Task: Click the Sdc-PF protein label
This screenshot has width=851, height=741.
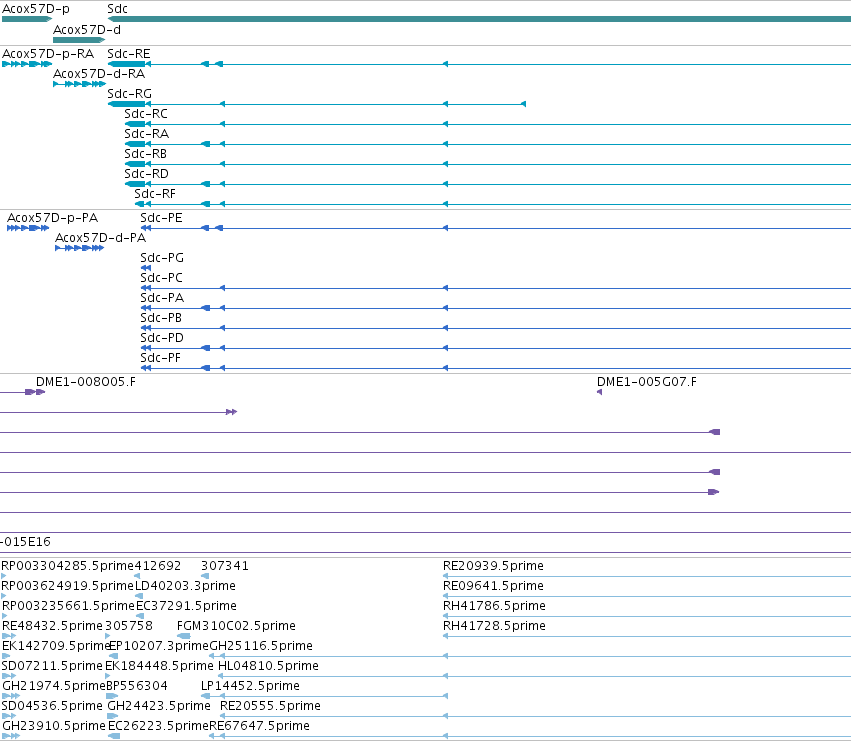Action: pos(160,358)
